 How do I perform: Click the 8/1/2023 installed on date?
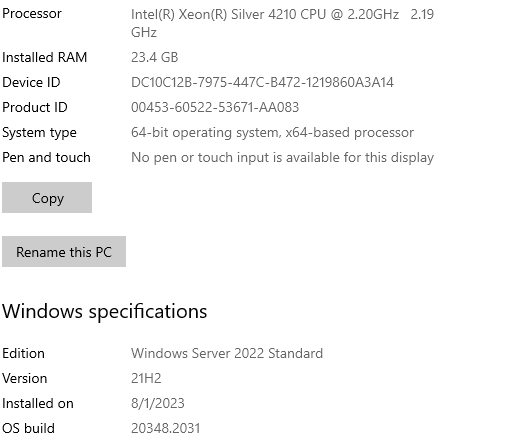click(158, 403)
